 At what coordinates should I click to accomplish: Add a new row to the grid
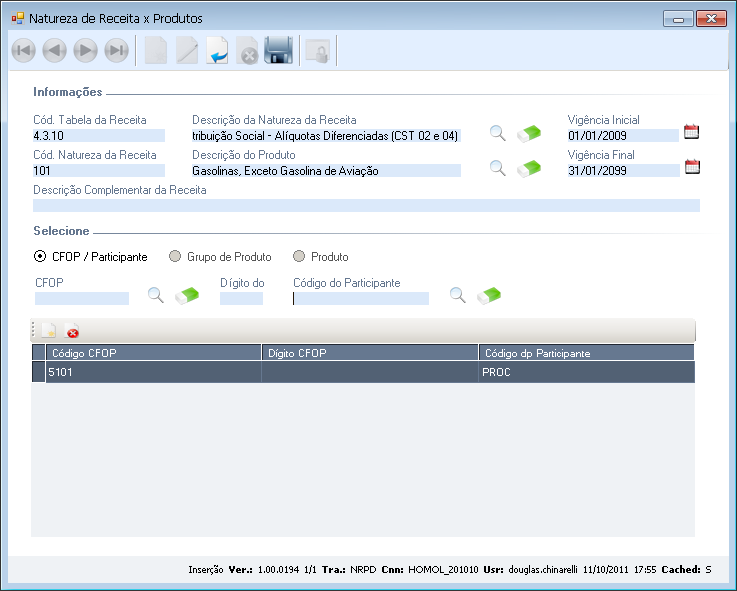pyautogui.click(x=47, y=331)
